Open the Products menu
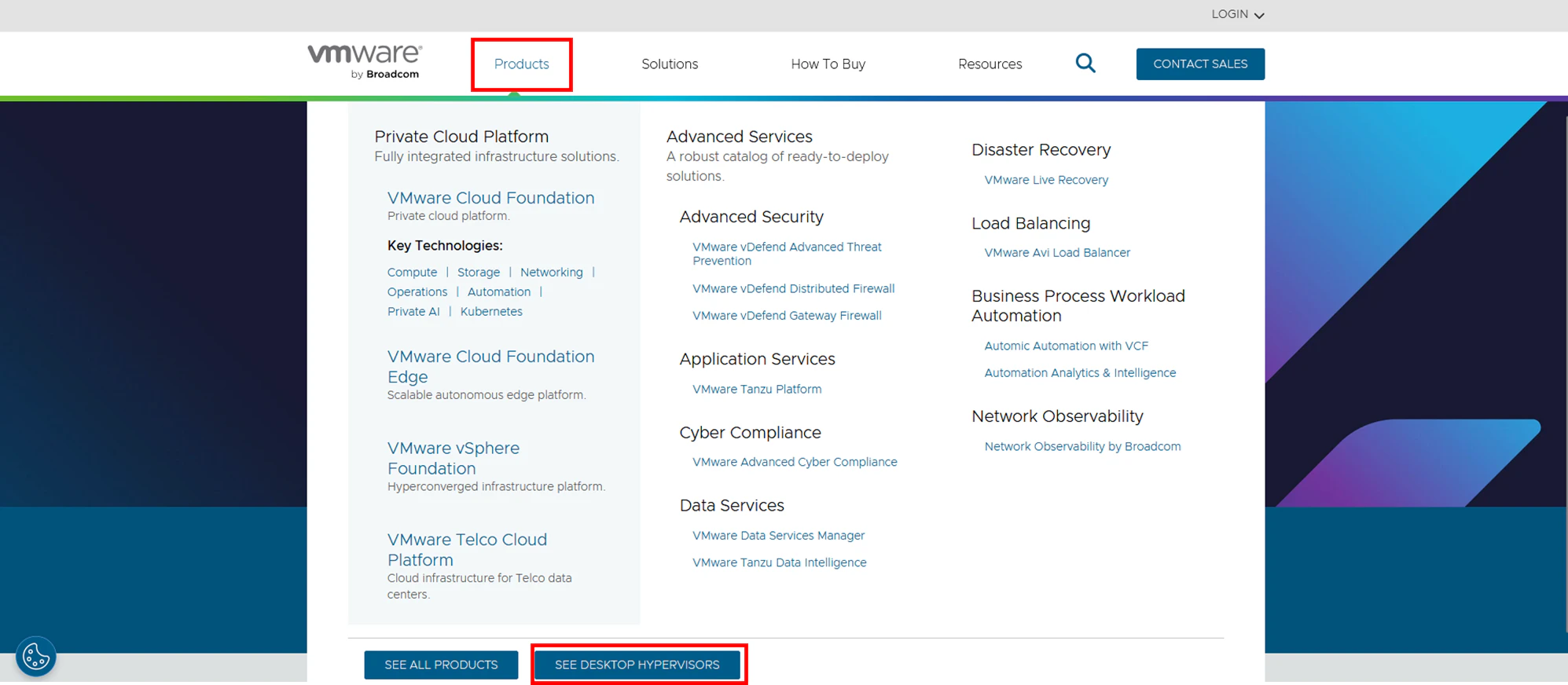This screenshot has width=1568, height=685. point(522,64)
